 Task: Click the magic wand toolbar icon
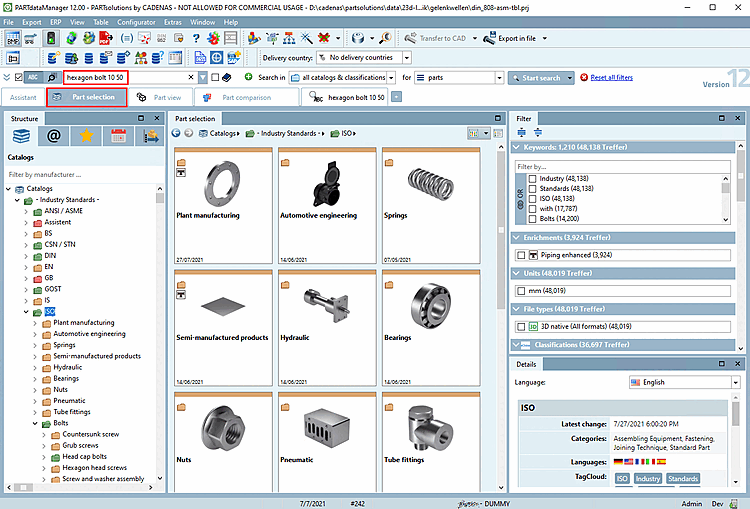[x=307, y=38]
